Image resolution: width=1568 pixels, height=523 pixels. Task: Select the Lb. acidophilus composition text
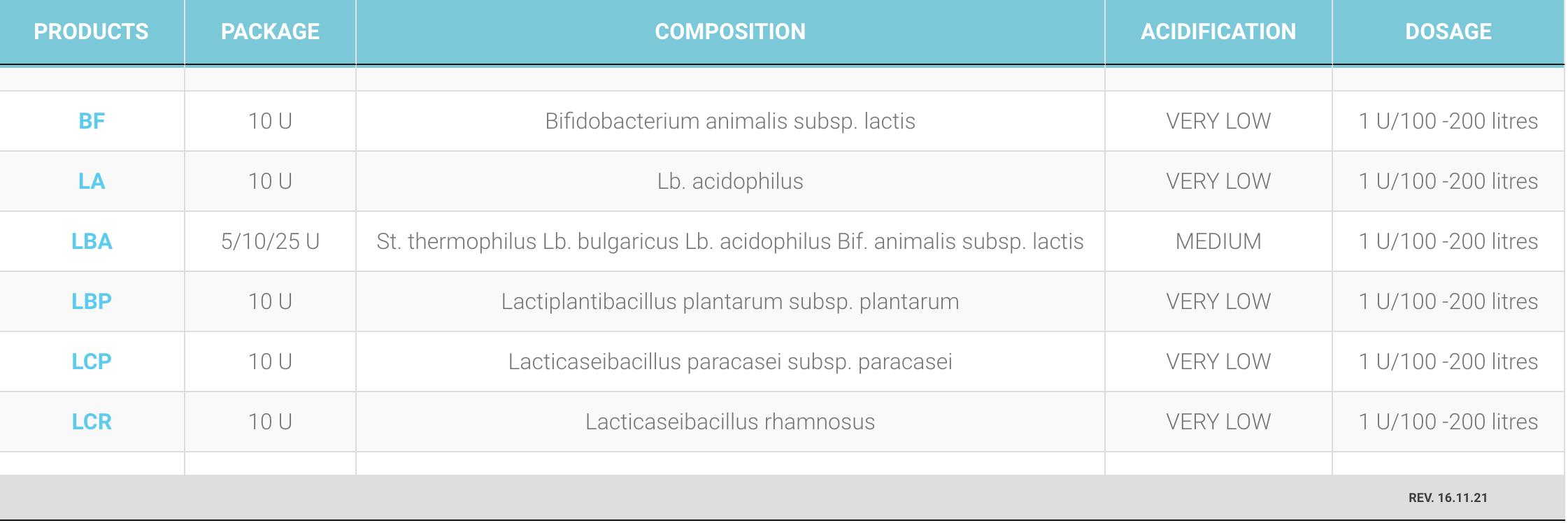[730, 181]
